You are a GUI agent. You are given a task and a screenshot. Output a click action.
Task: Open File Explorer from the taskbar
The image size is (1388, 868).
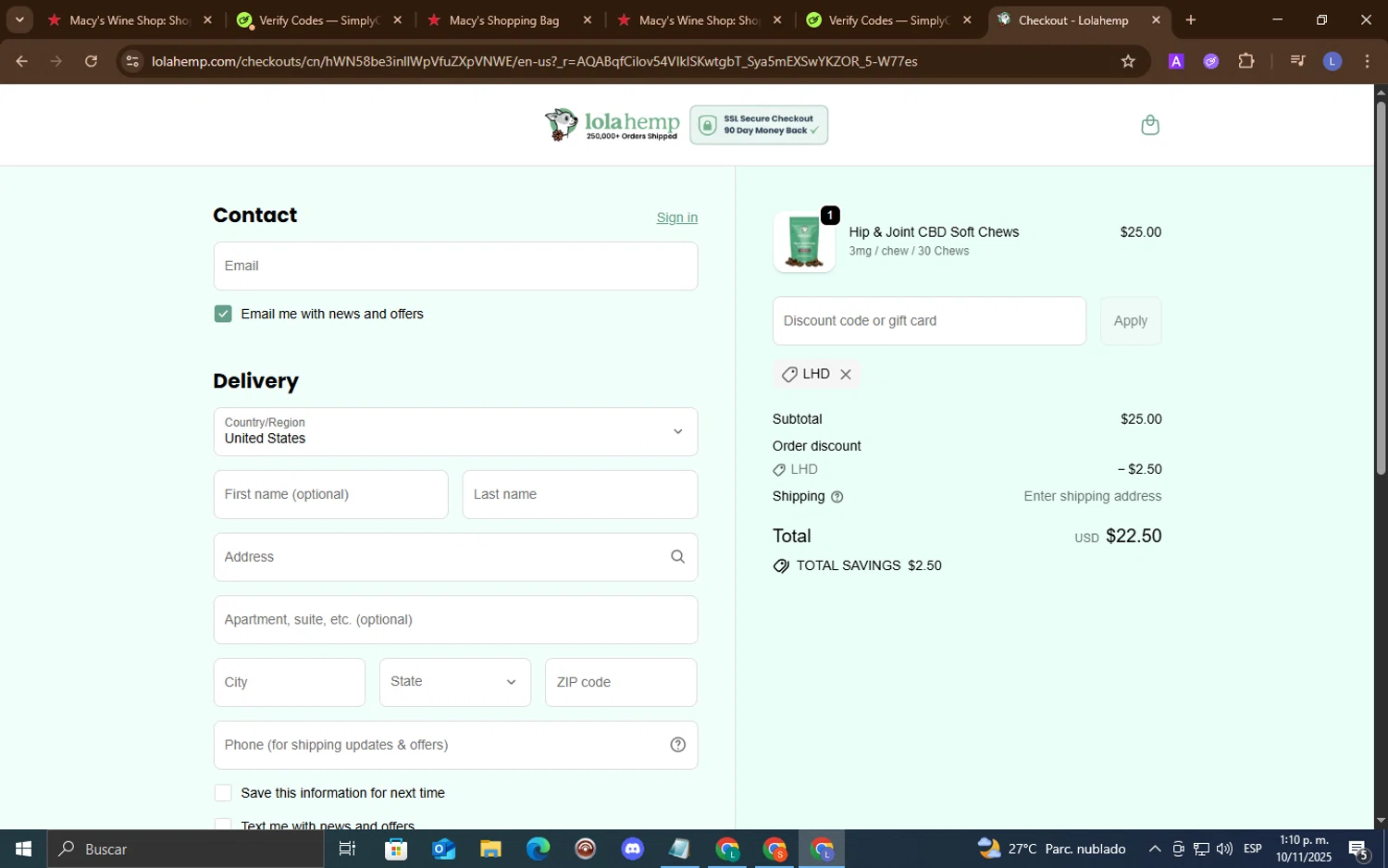pyautogui.click(x=490, y=849)
